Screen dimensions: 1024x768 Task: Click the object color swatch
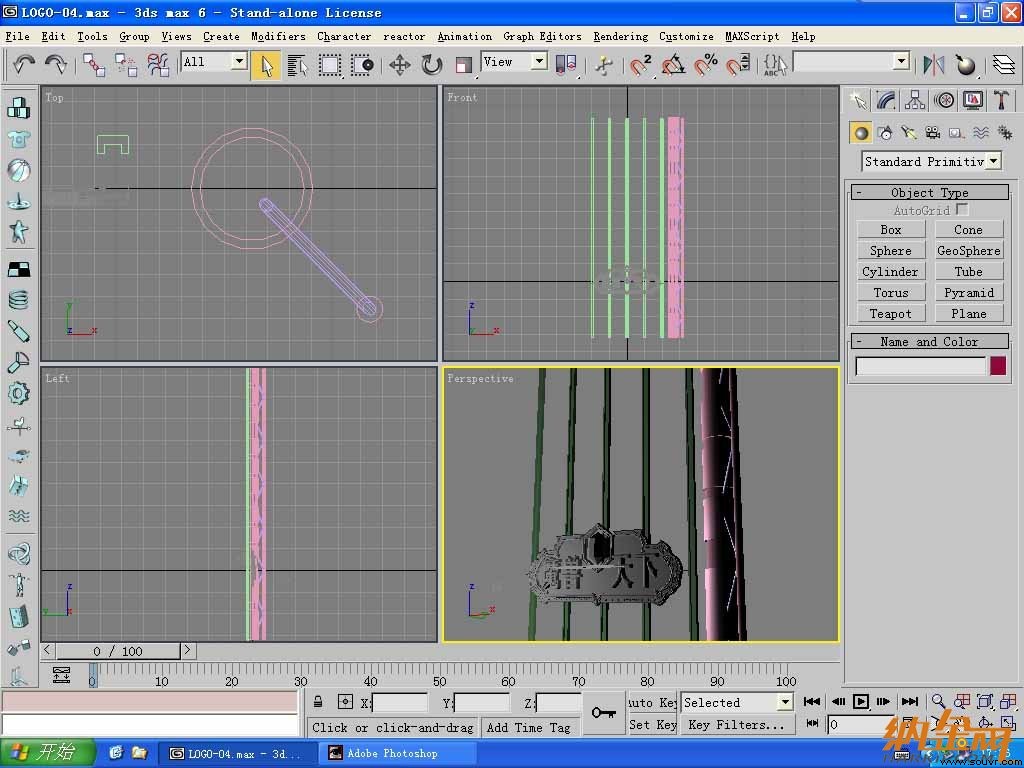(998, 366)
